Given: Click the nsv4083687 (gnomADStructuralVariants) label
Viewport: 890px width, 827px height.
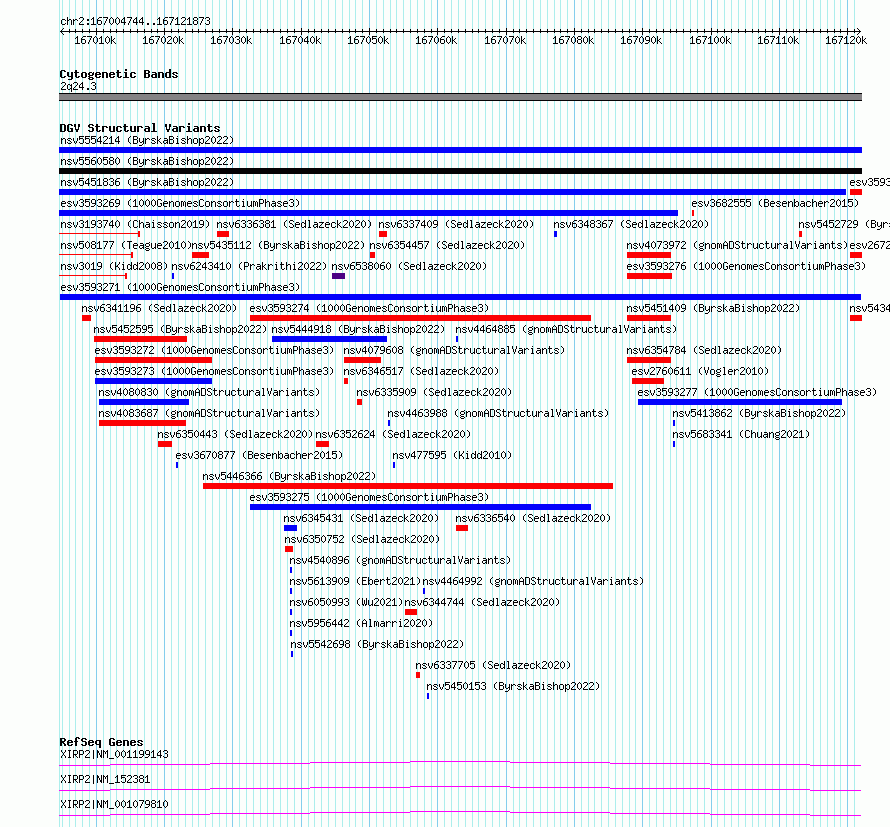Looking at the screenshot, I should pyautogui.click(x=209, y=413).
